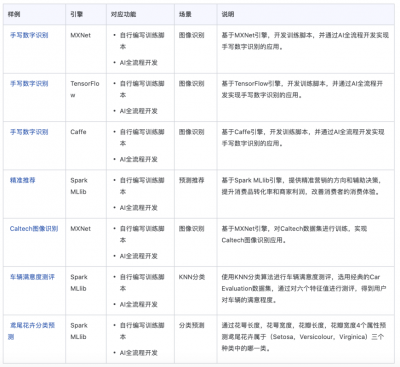The height and width of the screenshot is (367, 400).
Task: Select the 预测推荐 scenario cell
Action: click(191, 180)
